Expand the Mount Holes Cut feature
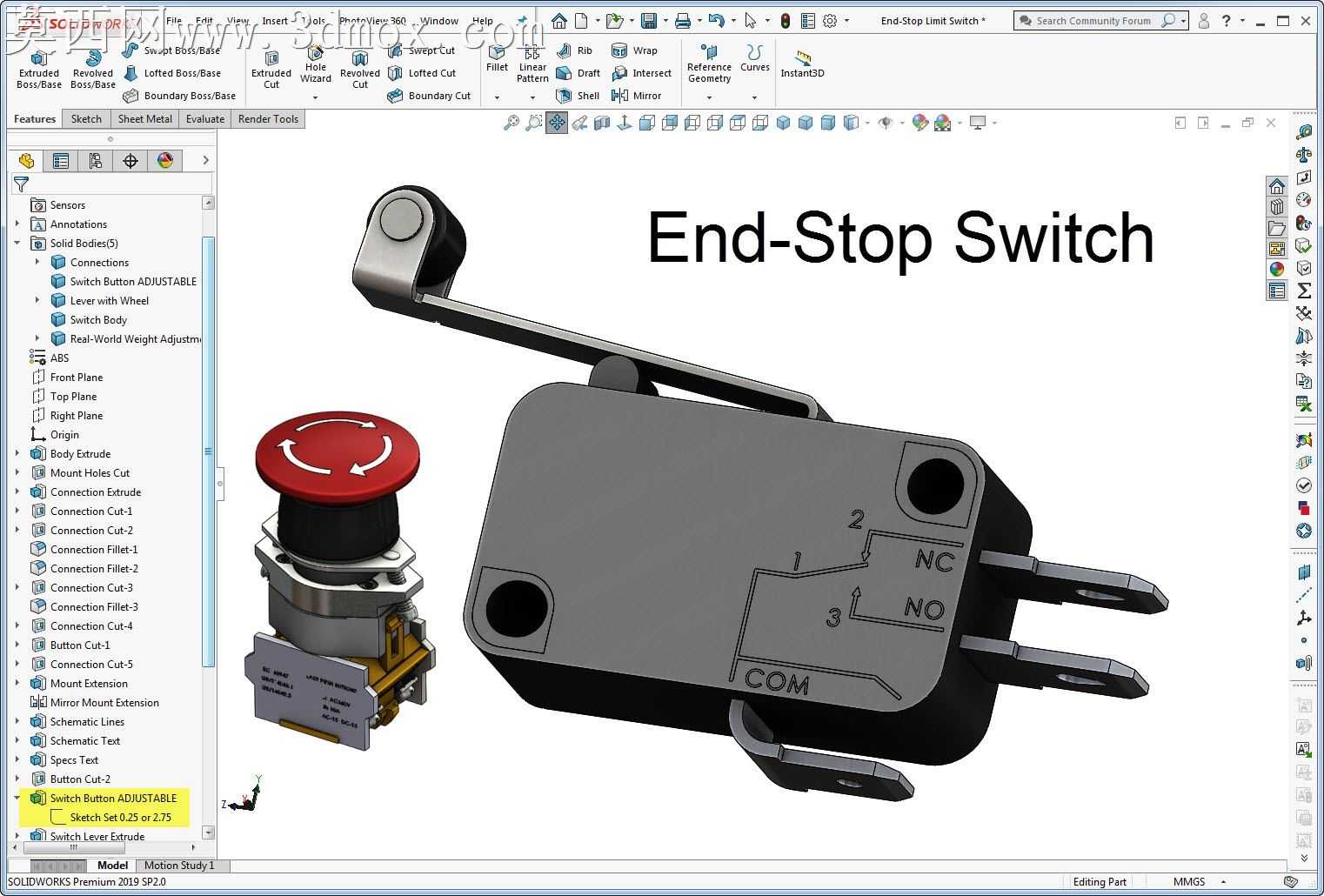 [17, 473]
